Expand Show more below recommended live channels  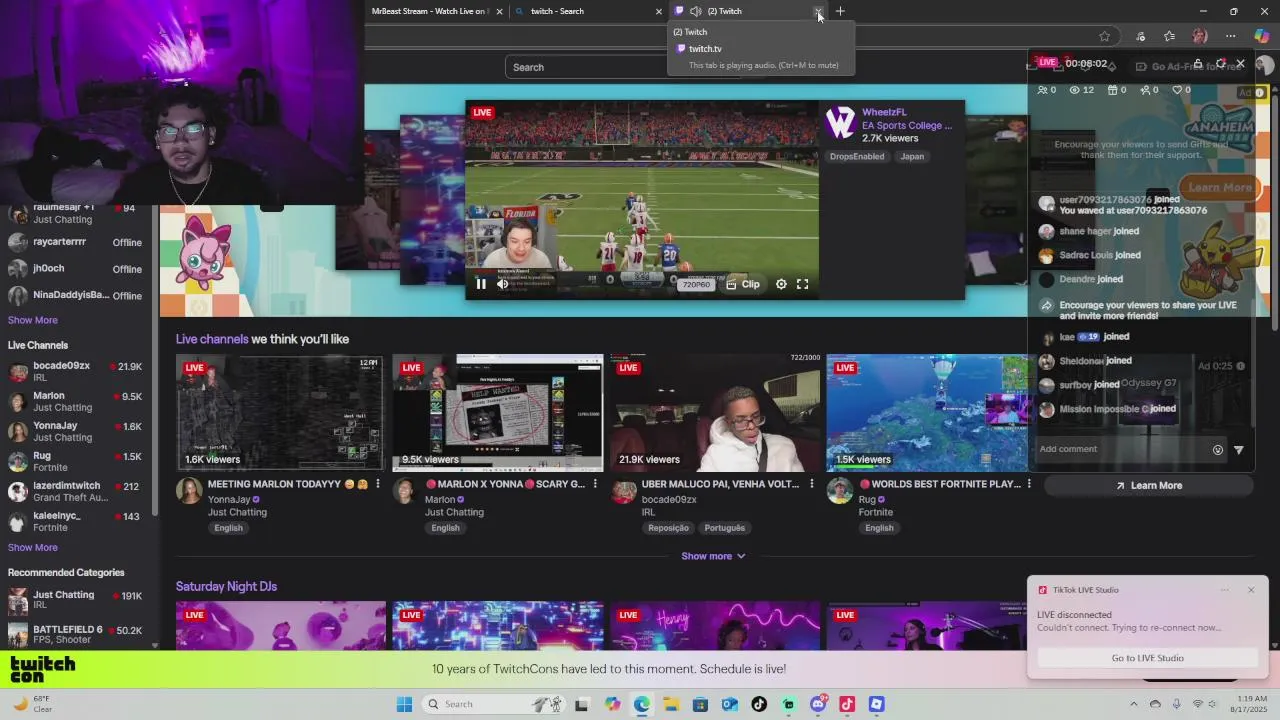[713, 556]
